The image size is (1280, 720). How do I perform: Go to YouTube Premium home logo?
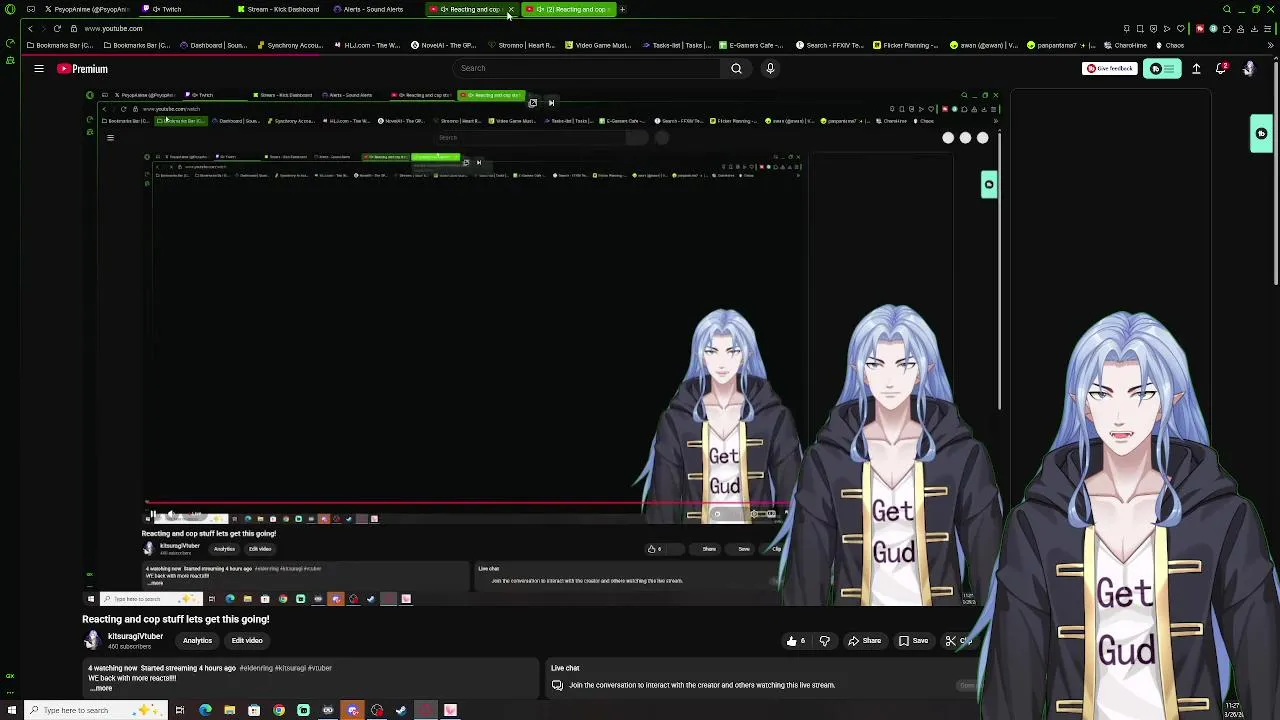click(x=82, y=69)
